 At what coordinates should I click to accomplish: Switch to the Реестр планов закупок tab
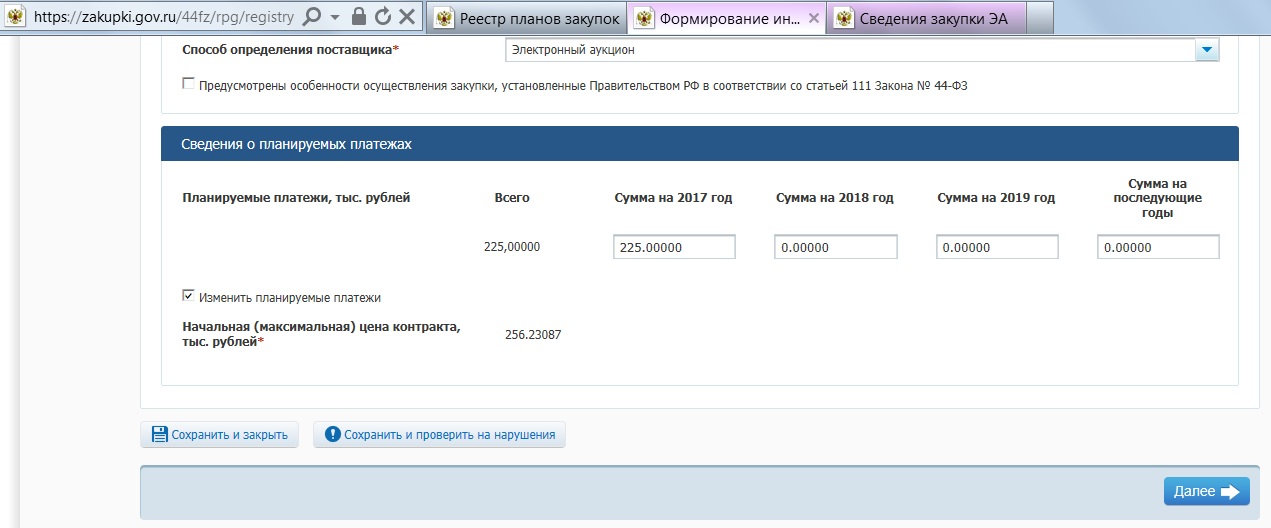[x=526, y=17]
